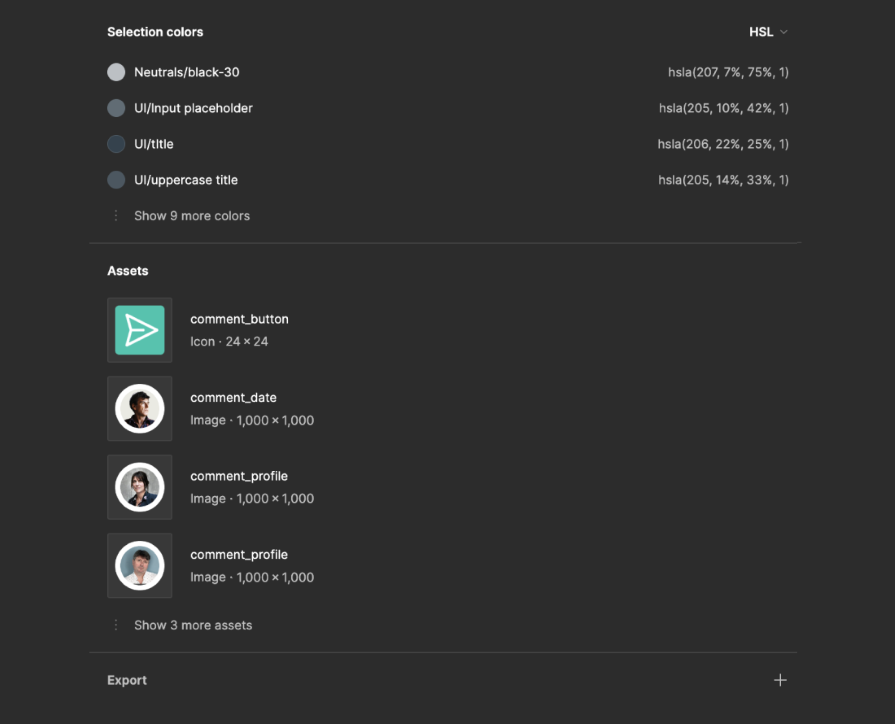895x724 pixels.
Task: Expand Show 3 more assets
Action: pos(192,625)
